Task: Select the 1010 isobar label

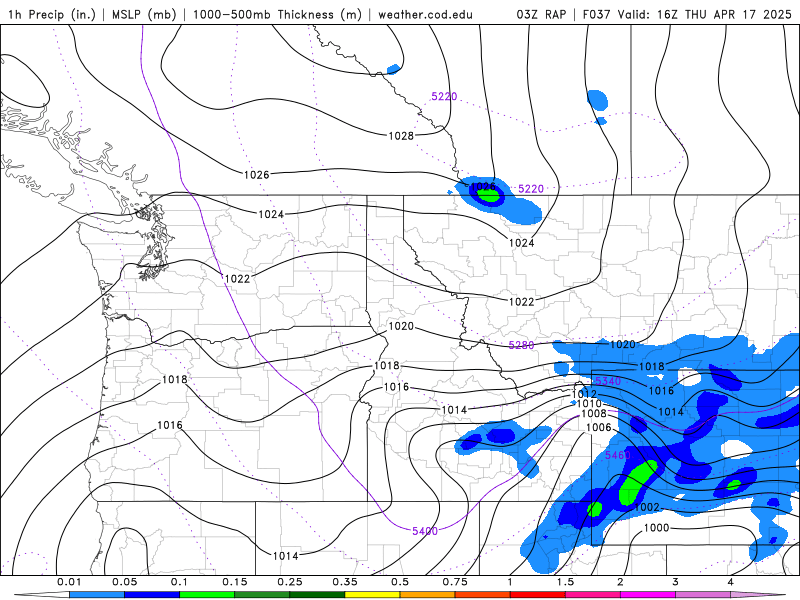Action: tap(589, 404)
